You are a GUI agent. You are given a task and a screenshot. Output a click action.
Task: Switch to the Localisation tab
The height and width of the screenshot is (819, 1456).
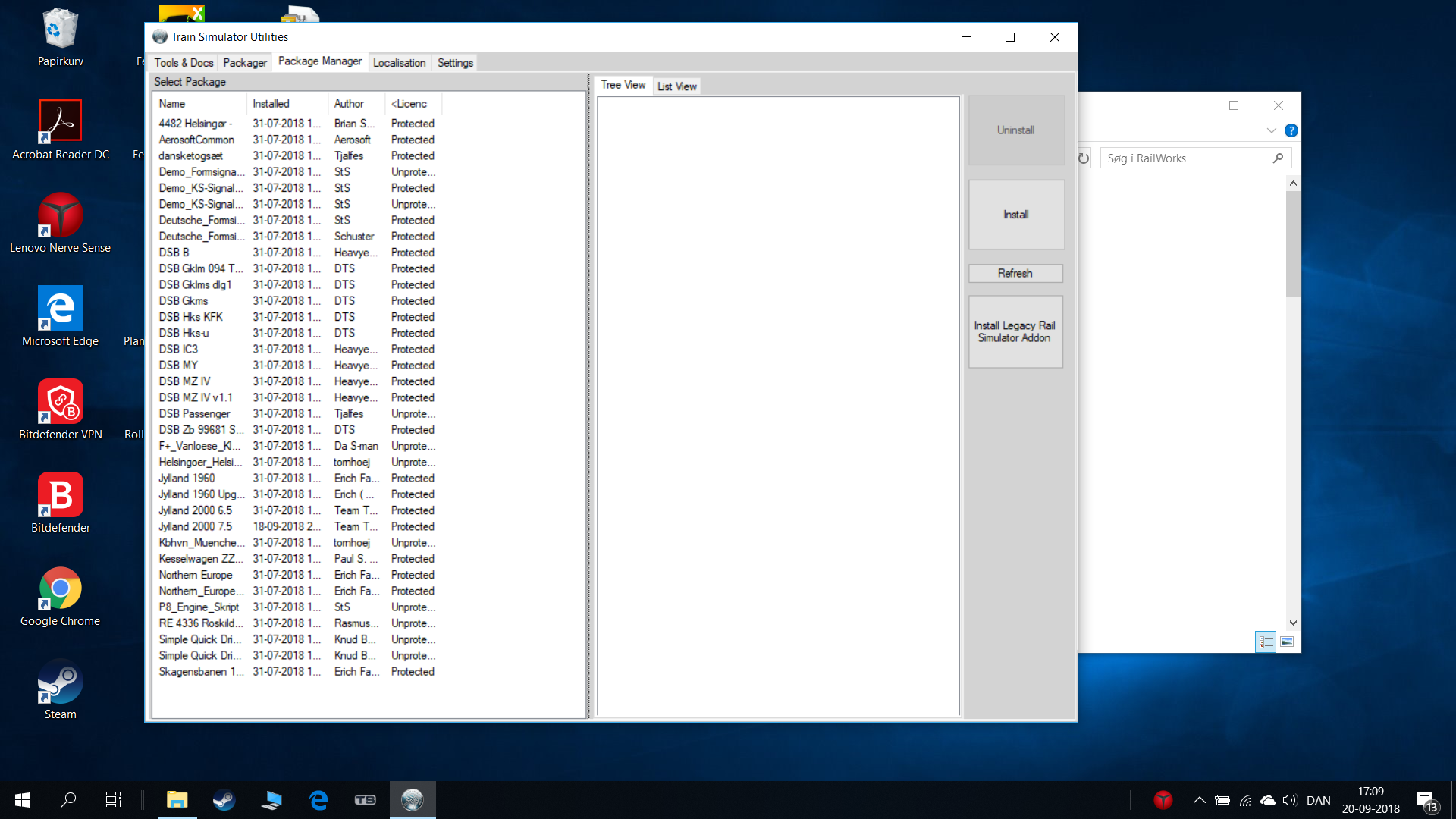[x=399, y=63]
